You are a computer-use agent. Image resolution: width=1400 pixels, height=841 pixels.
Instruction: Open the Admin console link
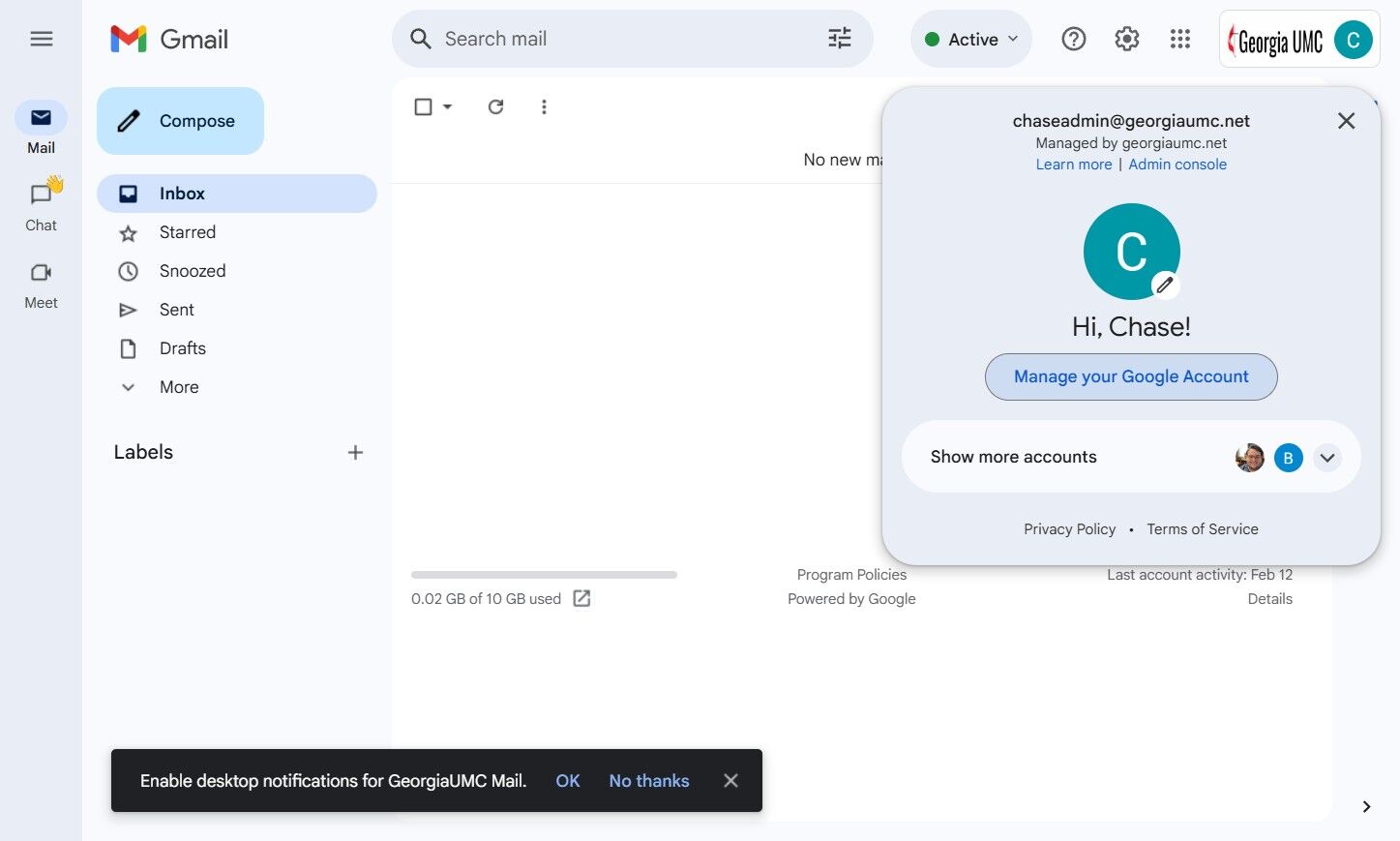click(1177, 165)
